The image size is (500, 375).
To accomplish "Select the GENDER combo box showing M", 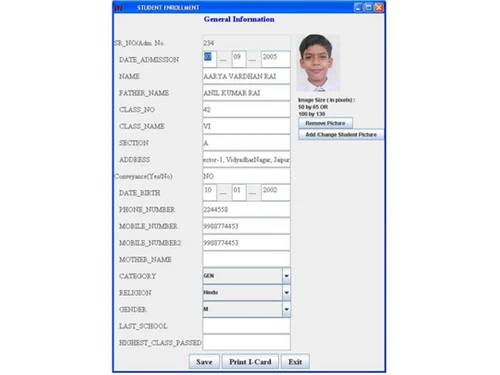I will [246, 309].
